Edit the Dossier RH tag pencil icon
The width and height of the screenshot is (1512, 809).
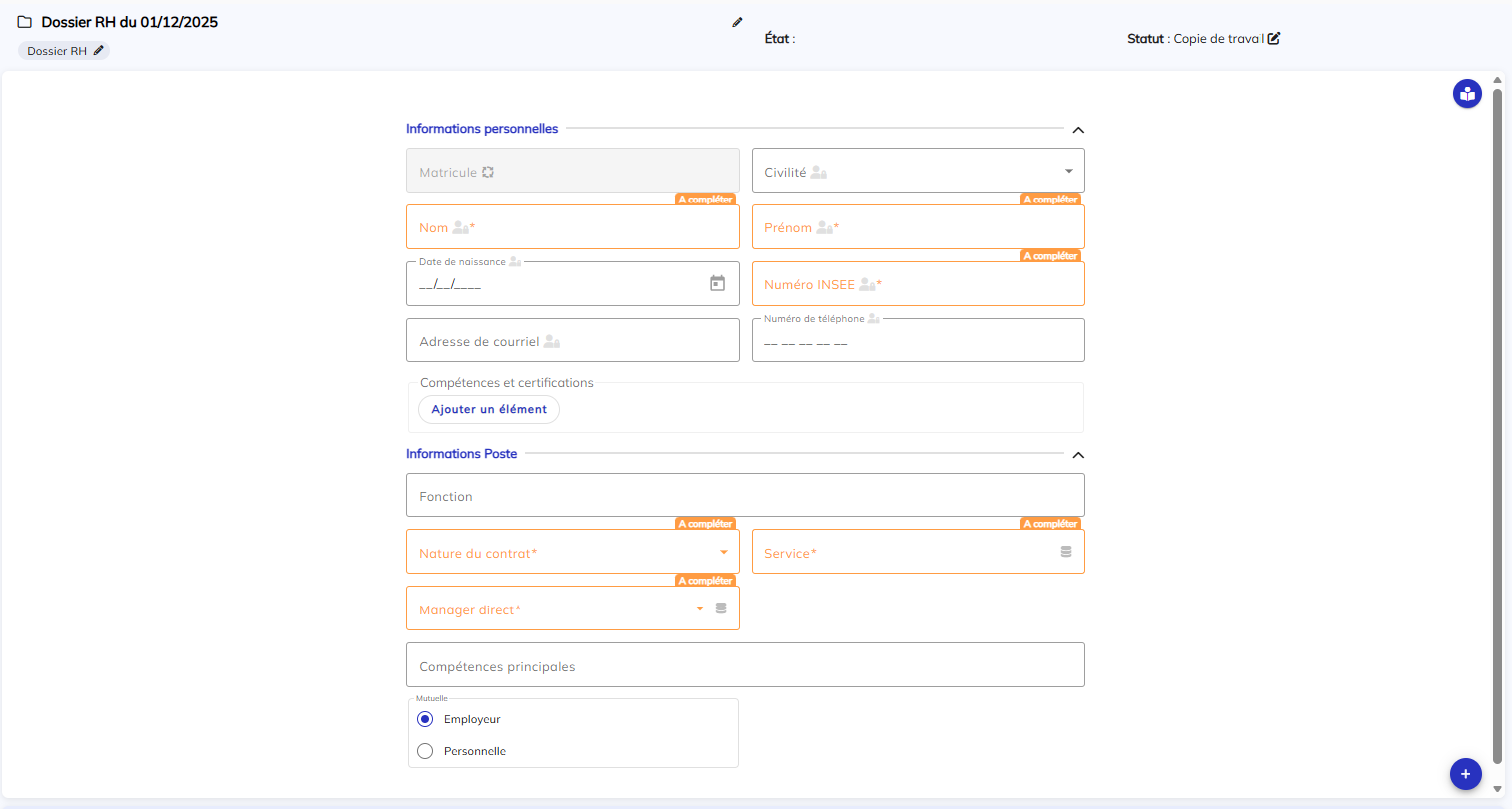[x=99, y=51]
